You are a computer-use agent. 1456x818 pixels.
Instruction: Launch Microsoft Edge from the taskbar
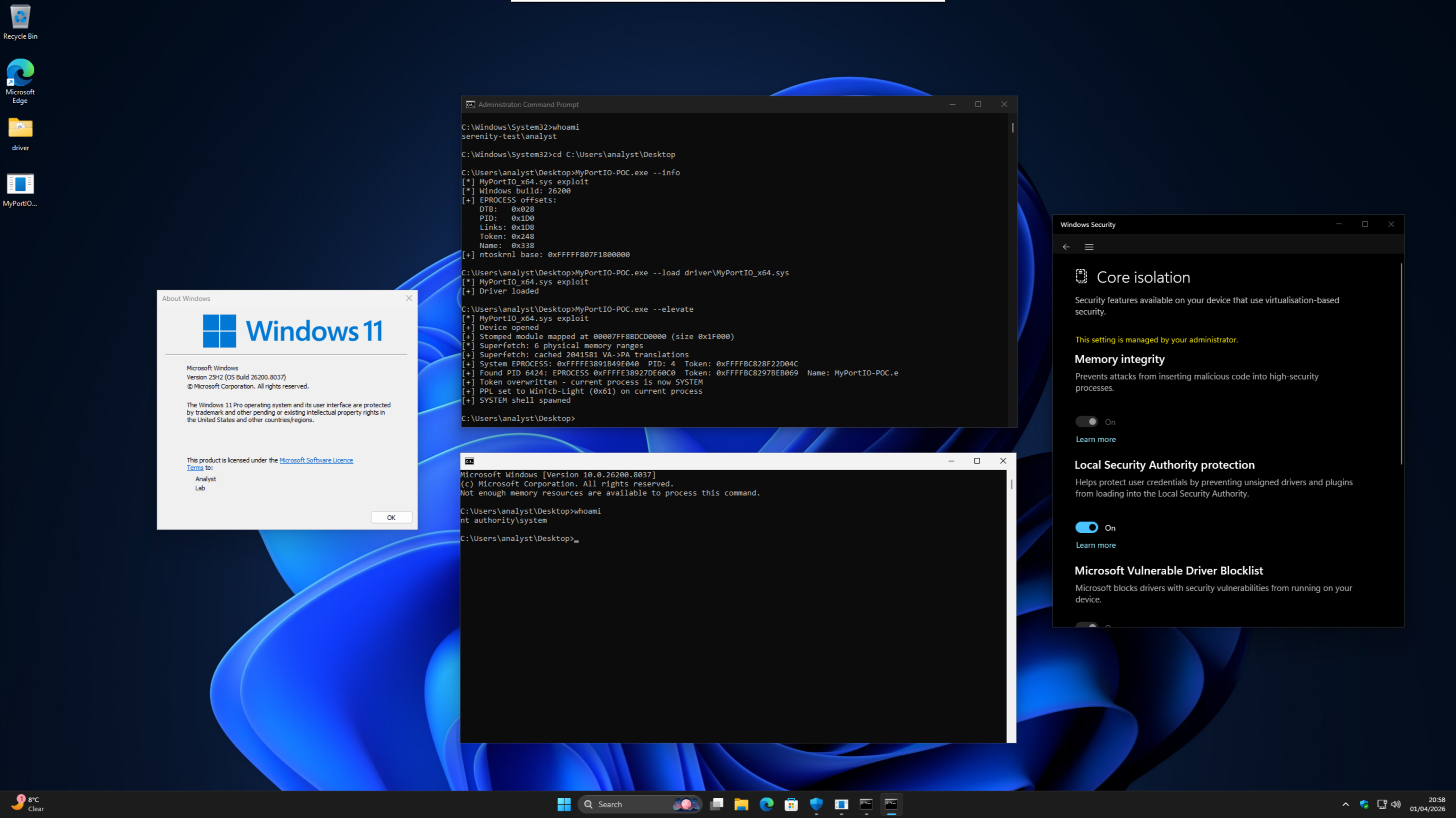coord(766,804)
